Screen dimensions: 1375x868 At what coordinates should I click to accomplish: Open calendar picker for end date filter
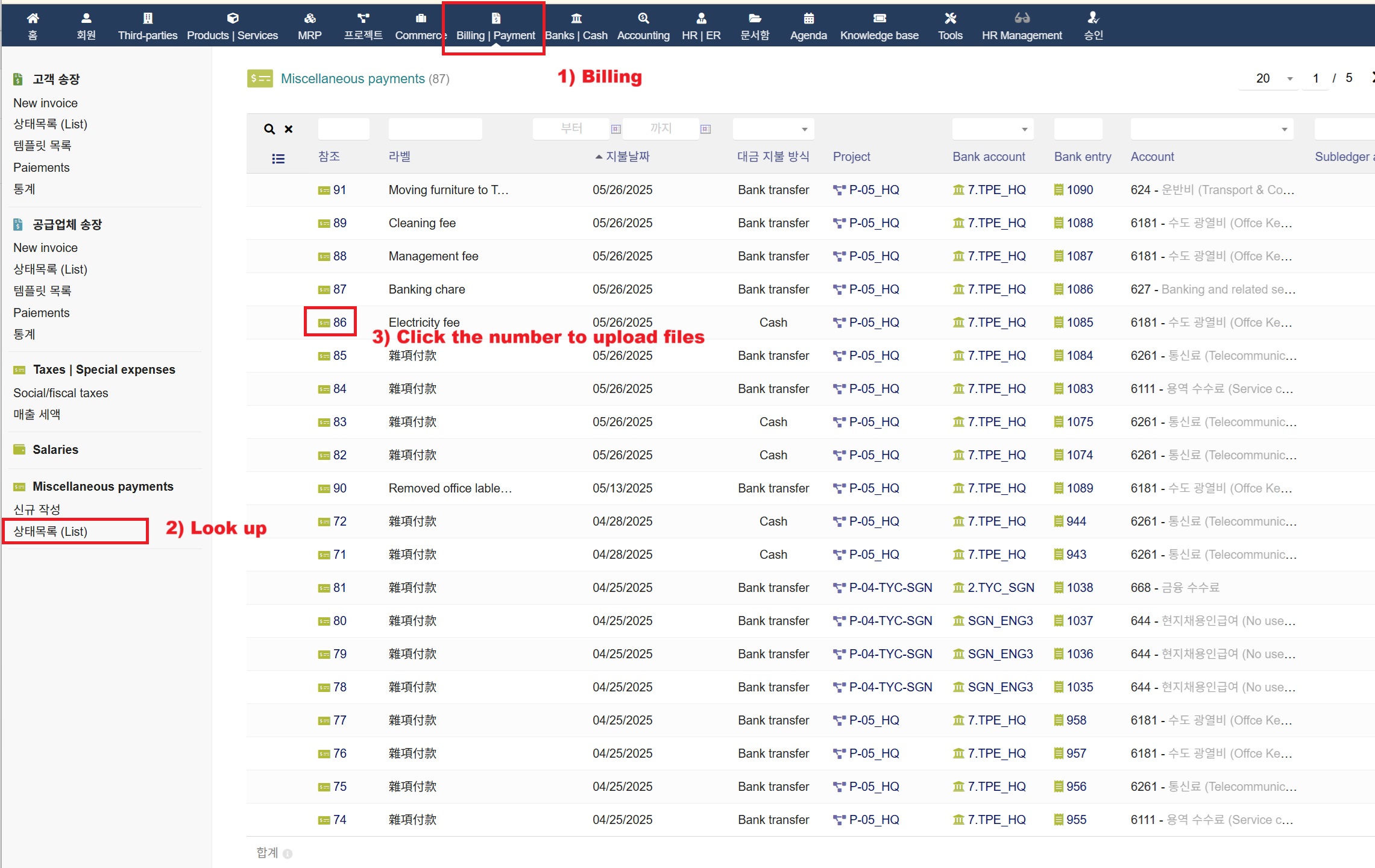(705, 129)
